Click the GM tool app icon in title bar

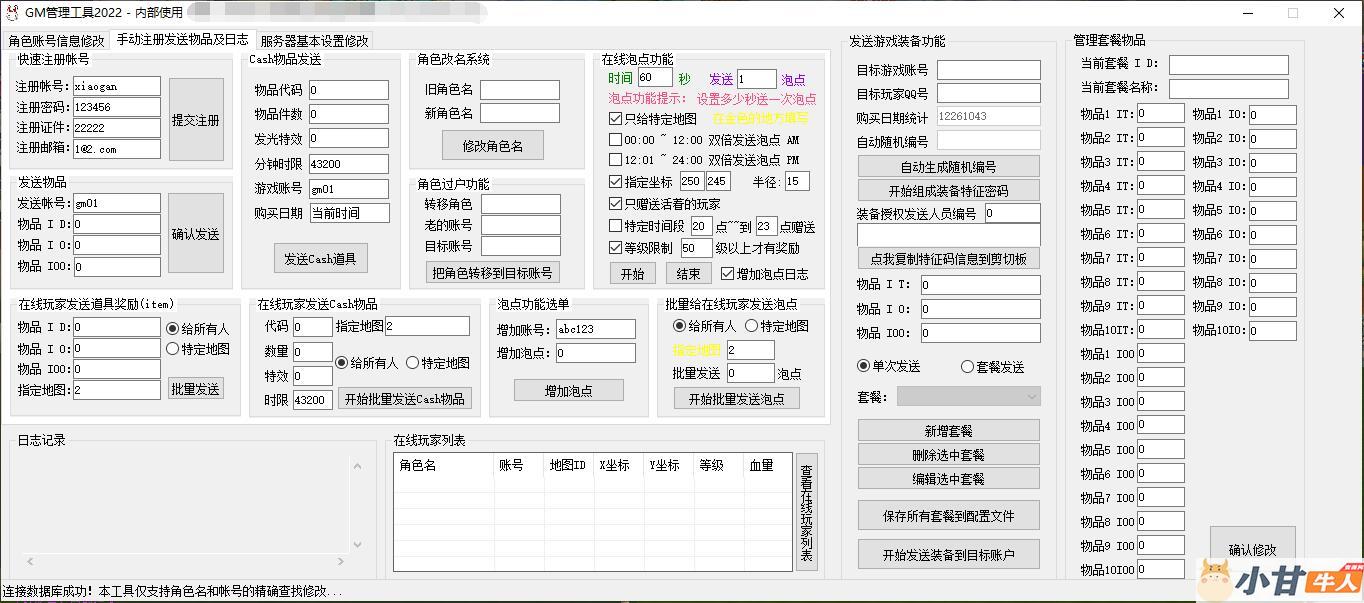coord(12,13)
